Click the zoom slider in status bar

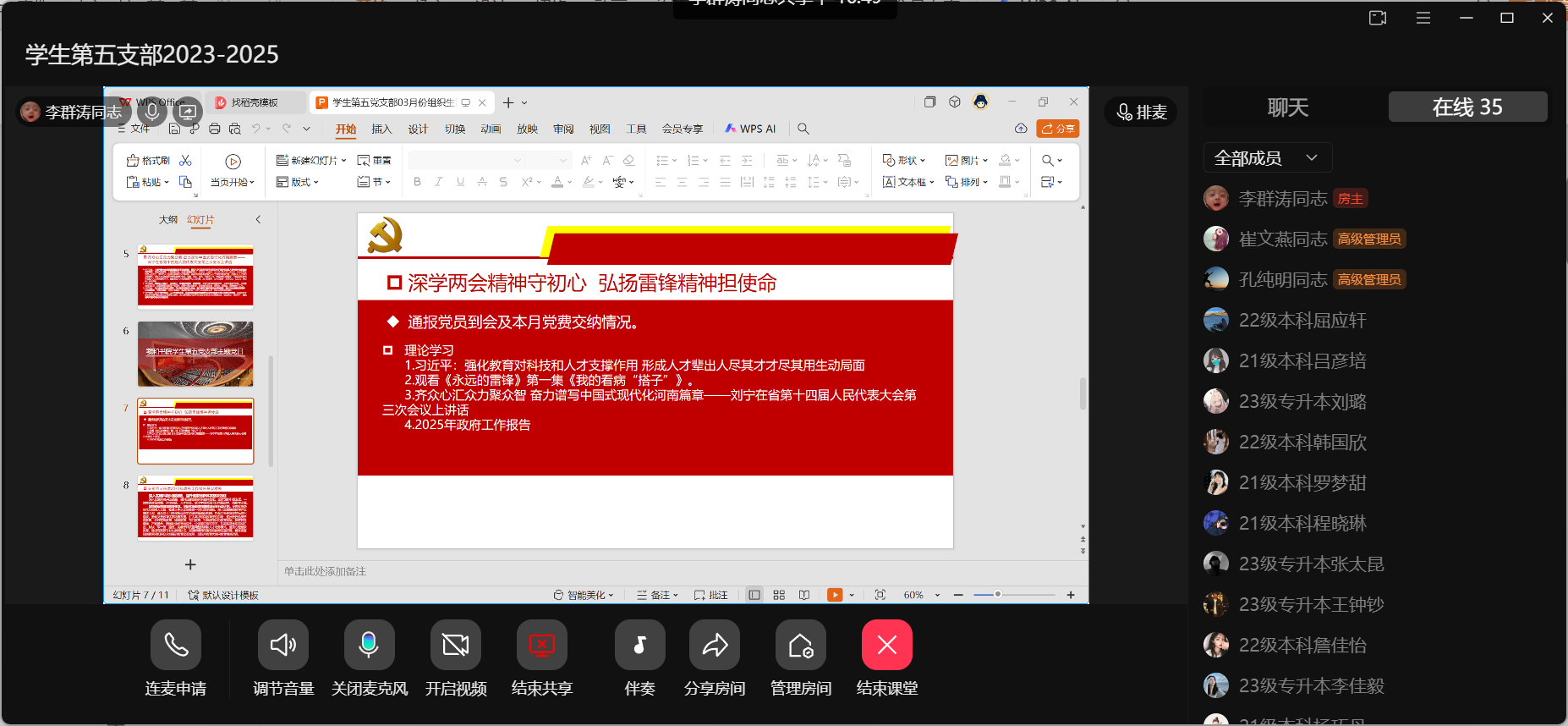tap(999, 595)
